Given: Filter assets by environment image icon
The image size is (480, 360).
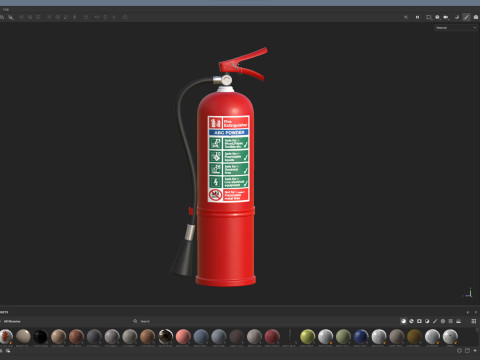Looking at the screenshot, I should (459, 321).
